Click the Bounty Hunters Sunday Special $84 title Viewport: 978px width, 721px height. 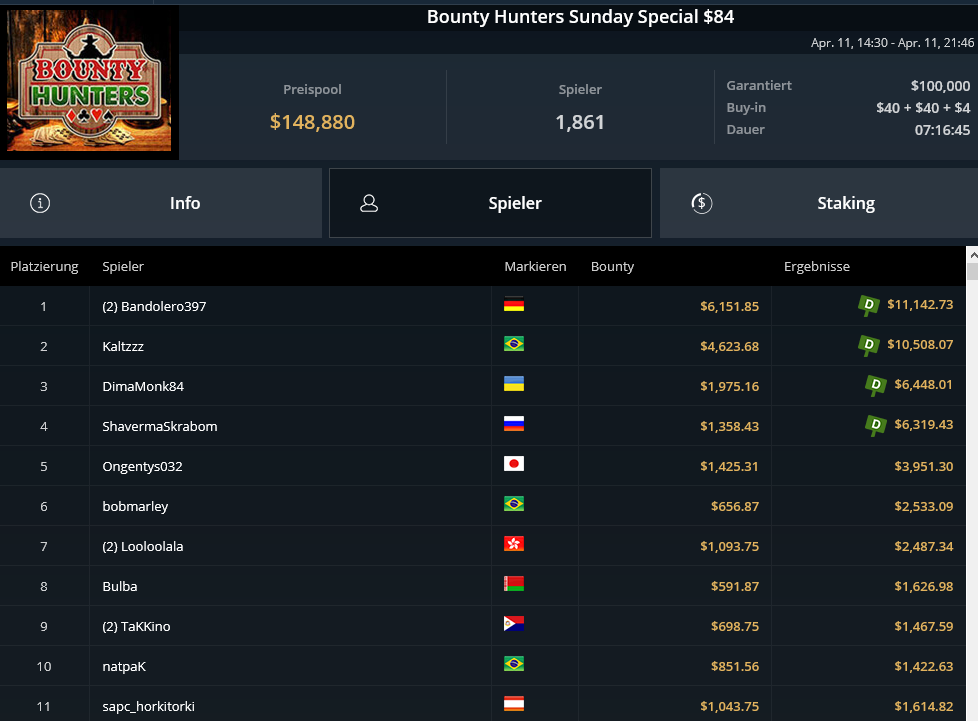click(580, 16)
